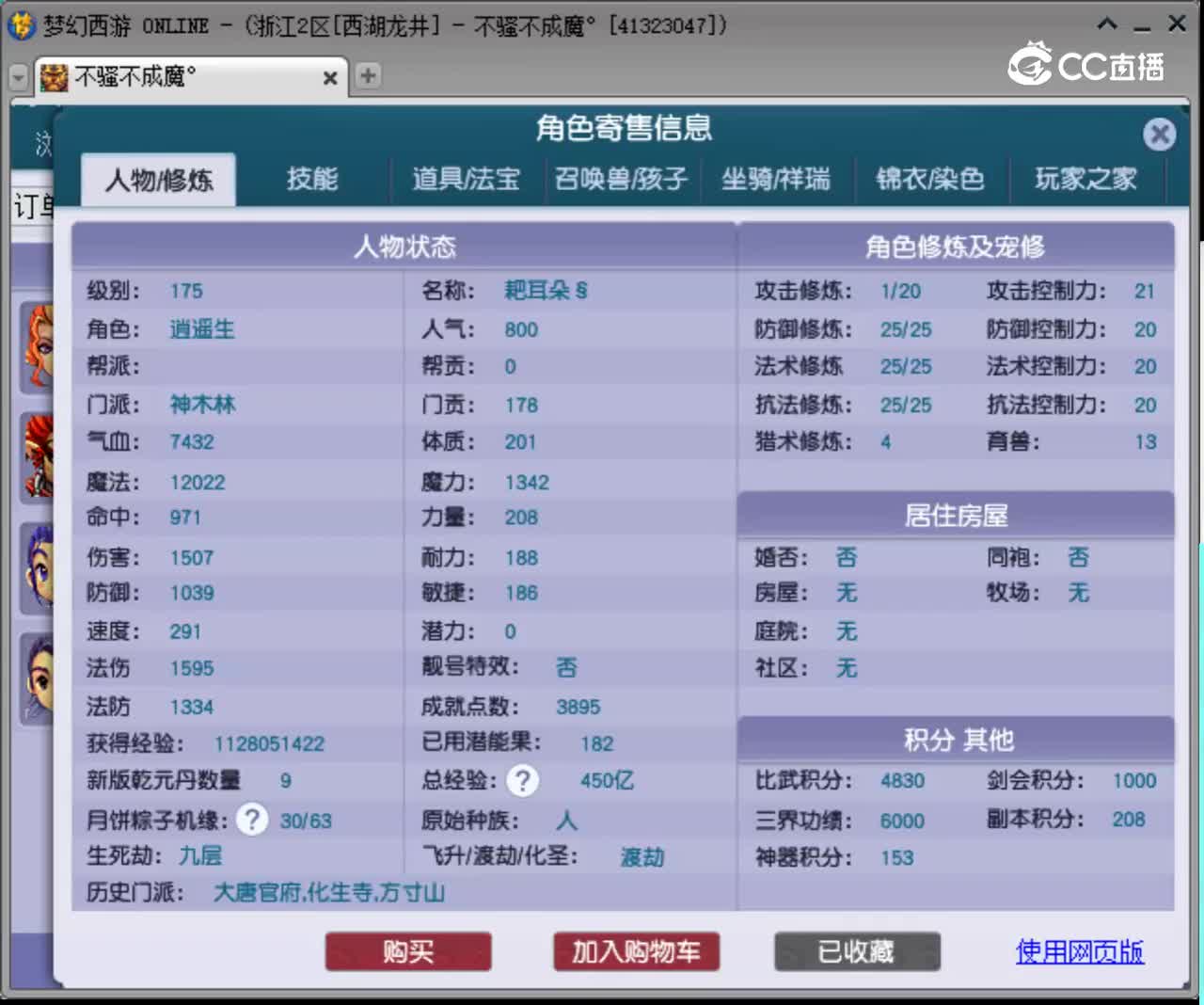1204x1005 pixels.
Task: Switch to the 坐骑/祥瑞 tab
Action: pyautogui.click(x=776, y=178)
